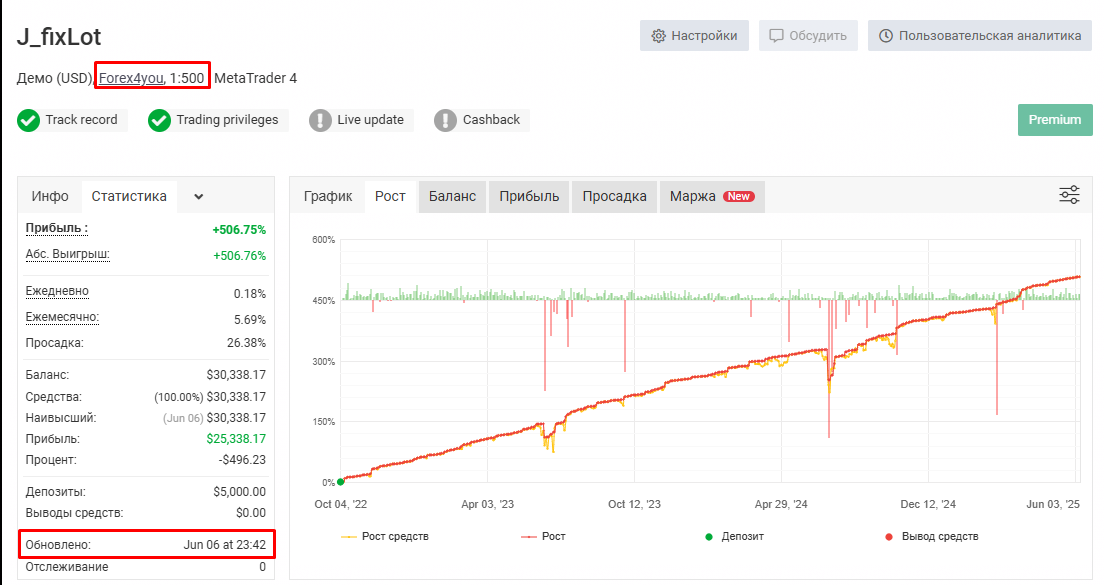Click the green Premium button
This screenshot has width=1104, height=585.
tap(1055, 120)
